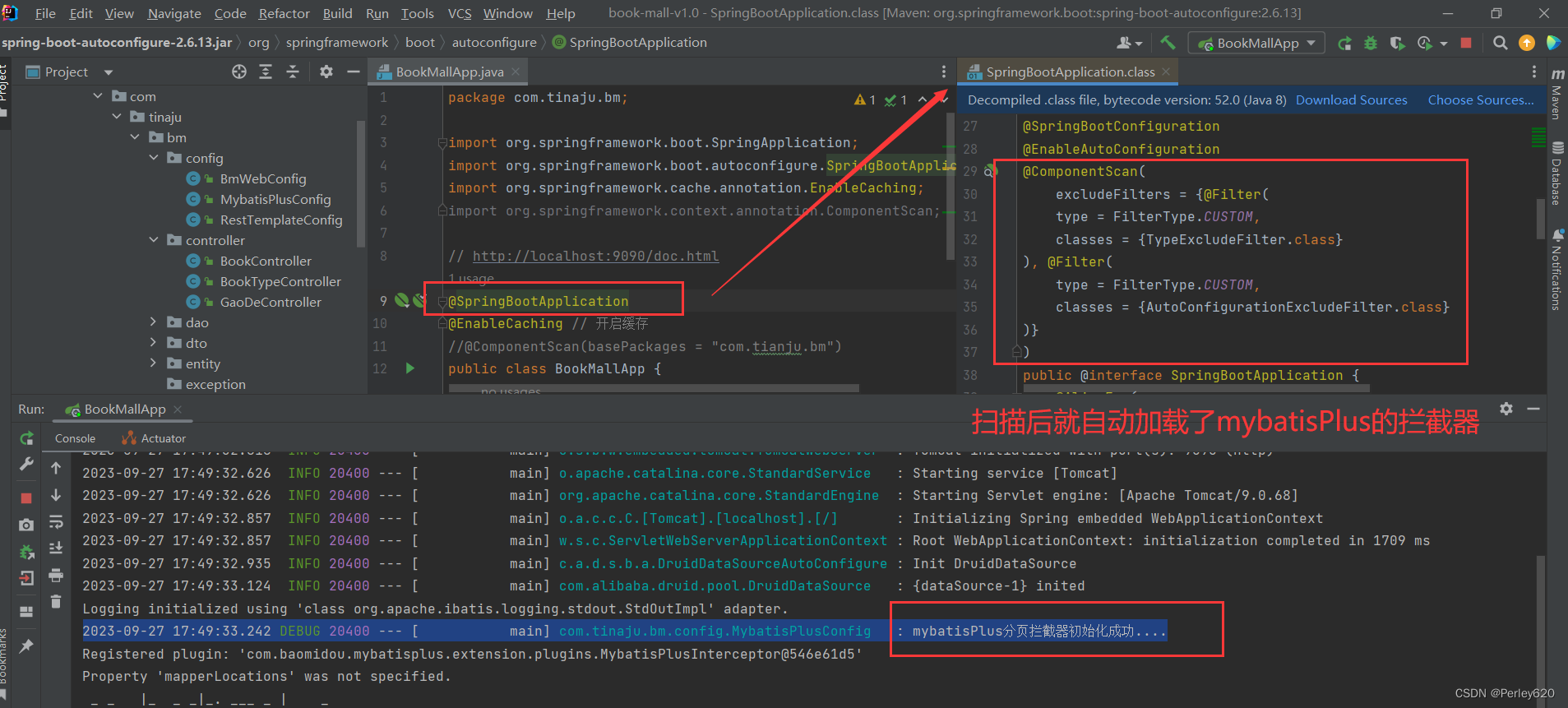Expand all nodes in Project panel
This screenshot has height=708, width=1568.
tap(266, 72)
